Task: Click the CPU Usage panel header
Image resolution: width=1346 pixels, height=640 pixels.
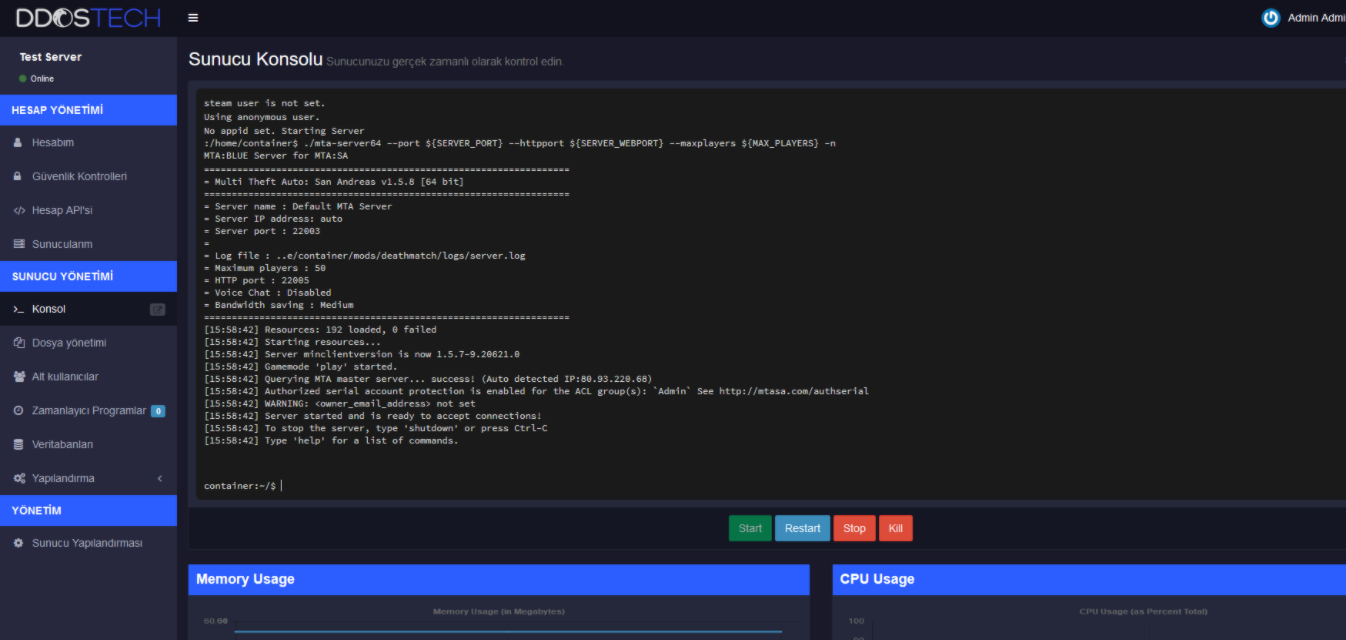Action: (x=1089, y=579)
